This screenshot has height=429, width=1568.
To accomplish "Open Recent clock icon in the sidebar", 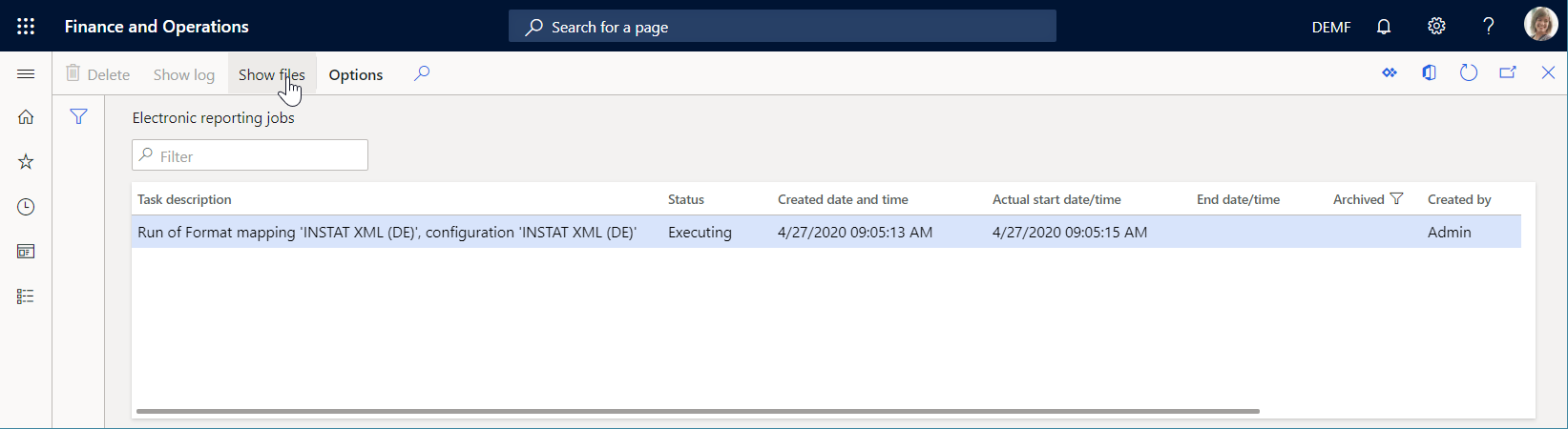I will [x=26, y=207].
